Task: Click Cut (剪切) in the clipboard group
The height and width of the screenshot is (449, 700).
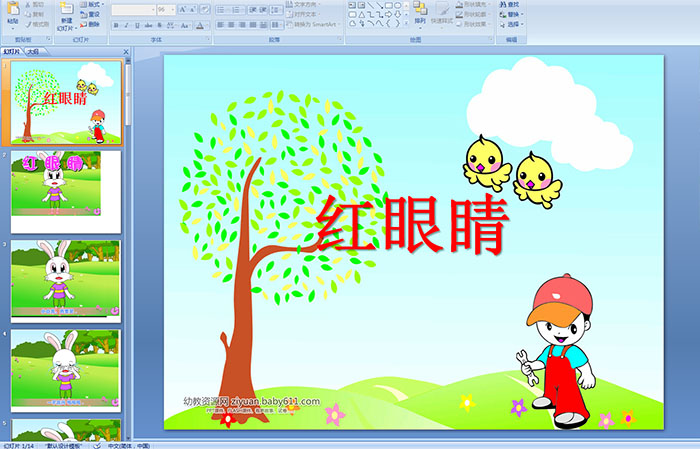Action: [x=34, y=5]
